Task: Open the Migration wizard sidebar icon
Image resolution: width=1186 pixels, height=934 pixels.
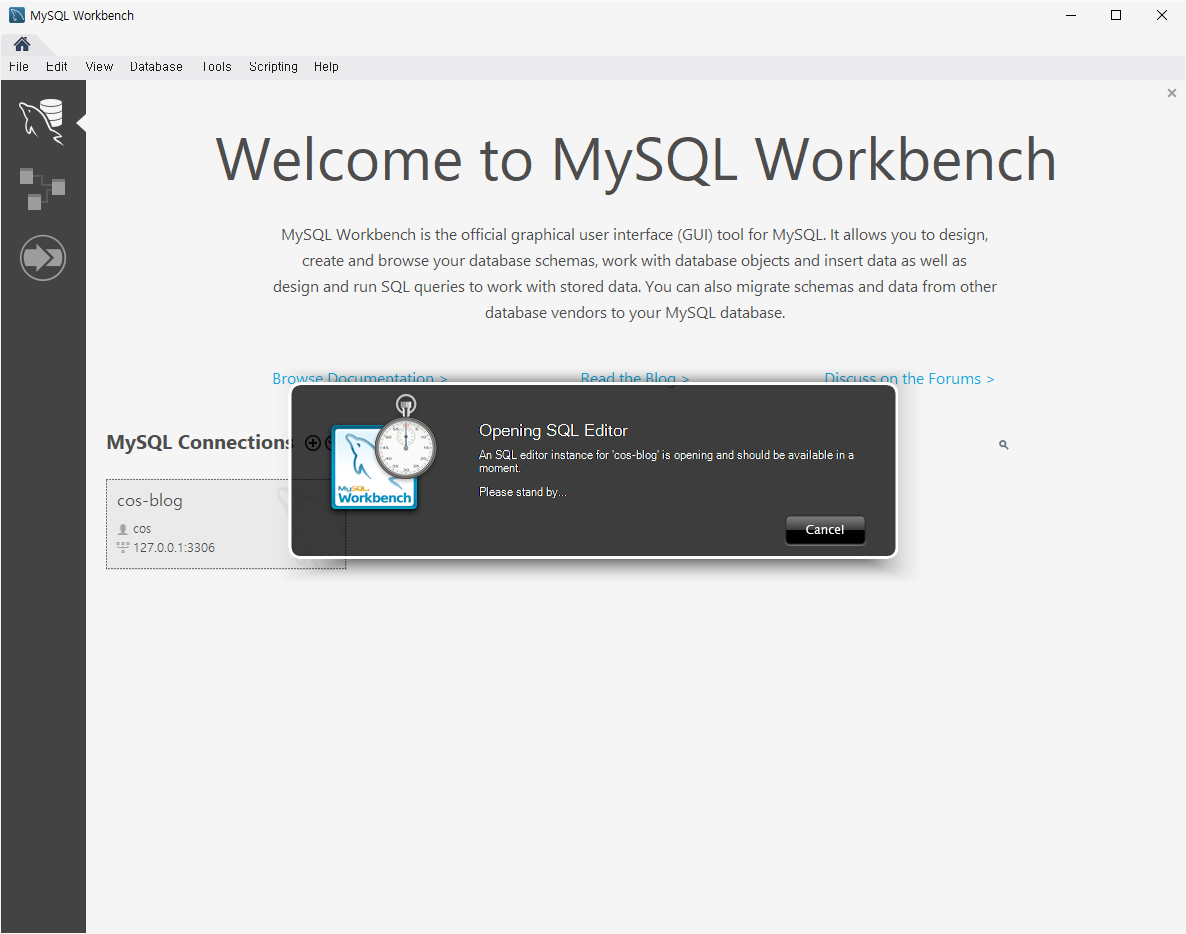Action: pos(42,259)
